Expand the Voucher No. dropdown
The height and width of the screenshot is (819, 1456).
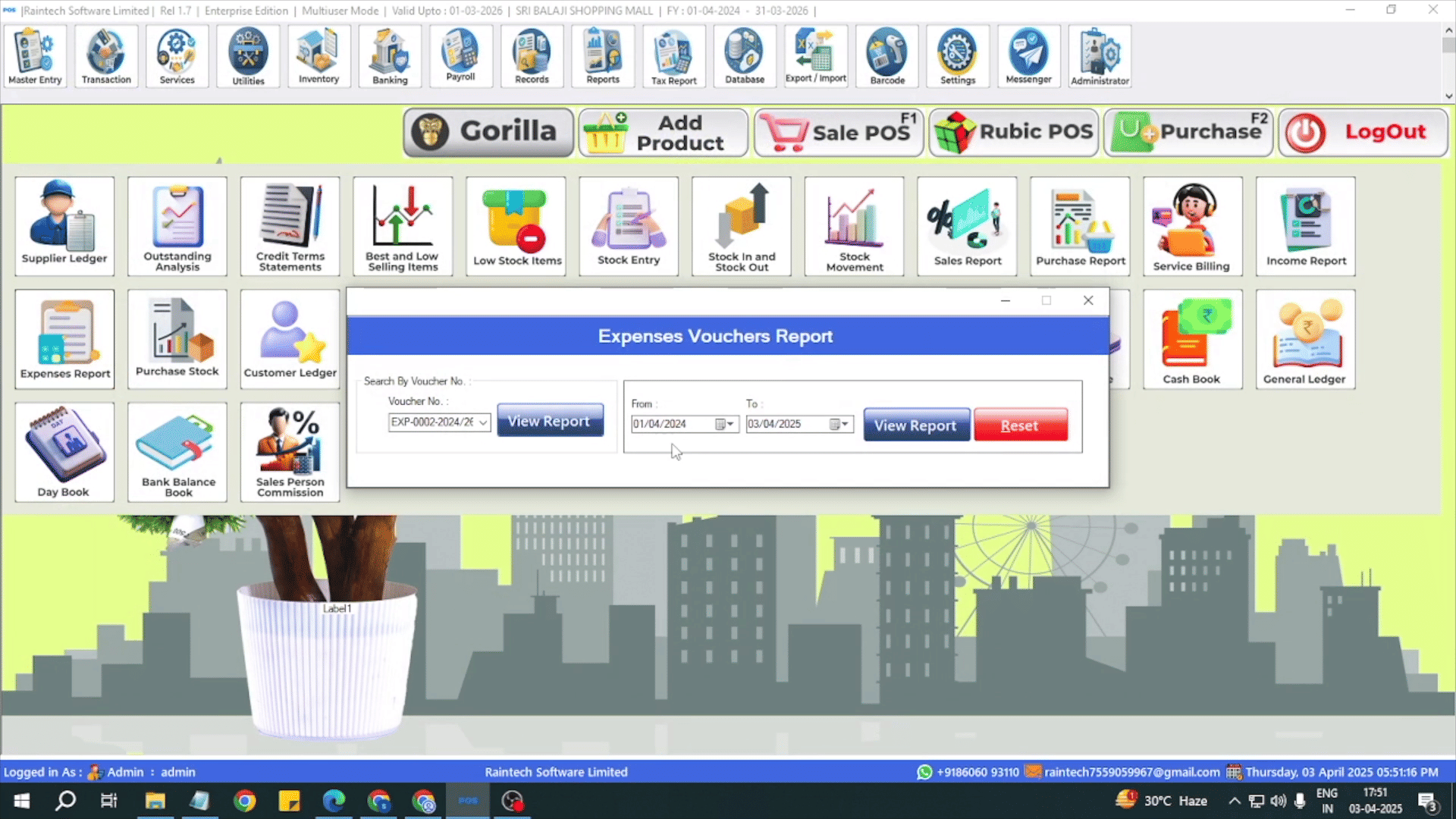pos(483,422)
